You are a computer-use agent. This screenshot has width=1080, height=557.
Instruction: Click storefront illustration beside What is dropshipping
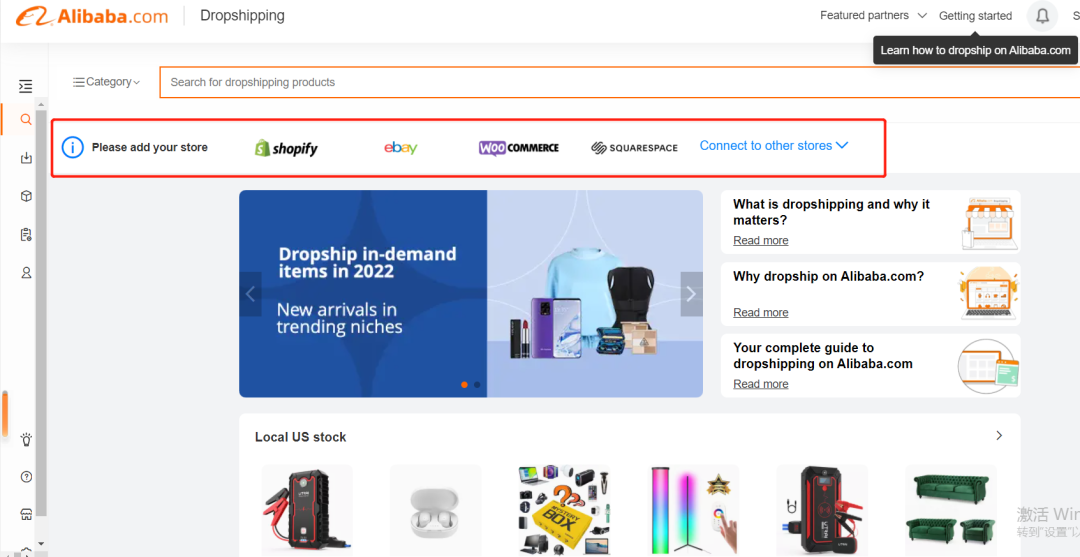point(990,222)
